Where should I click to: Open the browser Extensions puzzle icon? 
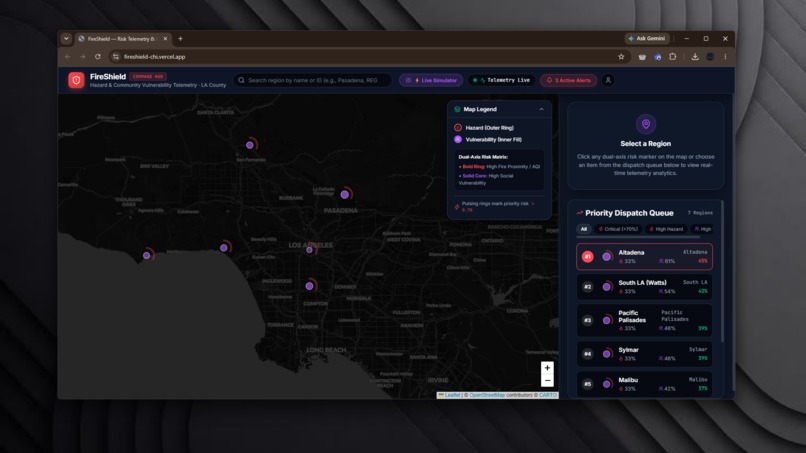pyautogui.click(x=672, y=57)
